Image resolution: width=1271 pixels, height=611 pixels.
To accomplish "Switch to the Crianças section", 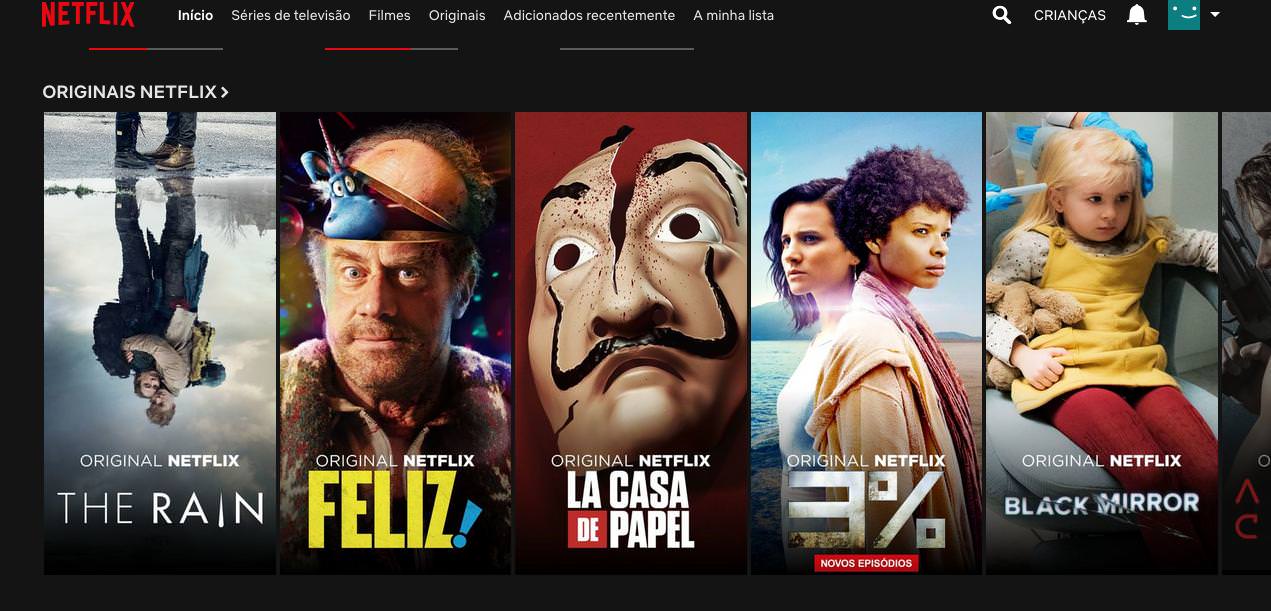I will point(1070,15).
